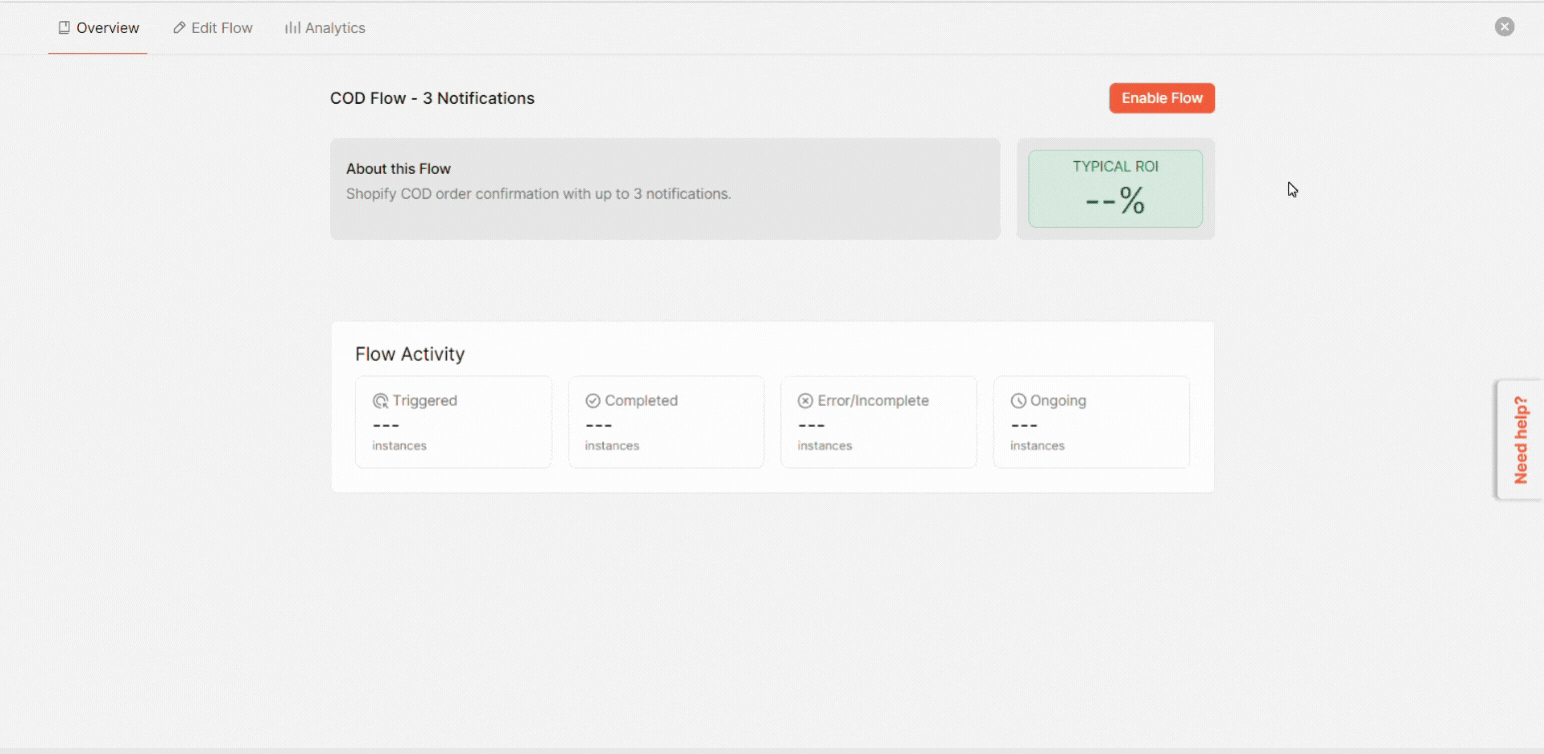Click the Triggered cursor icon
This screenshot has width=1544, height=754.
380,401
